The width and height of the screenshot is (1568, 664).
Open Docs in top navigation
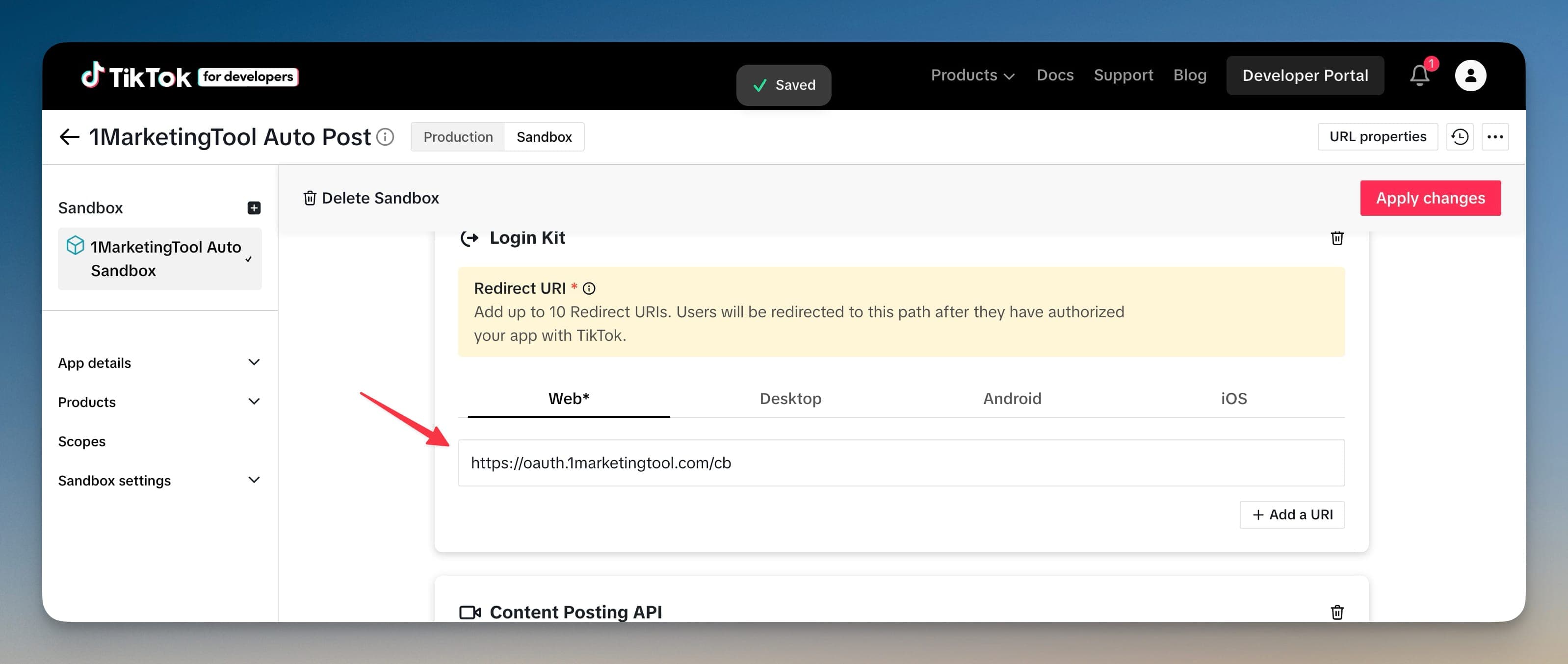tap(1055, 76)
